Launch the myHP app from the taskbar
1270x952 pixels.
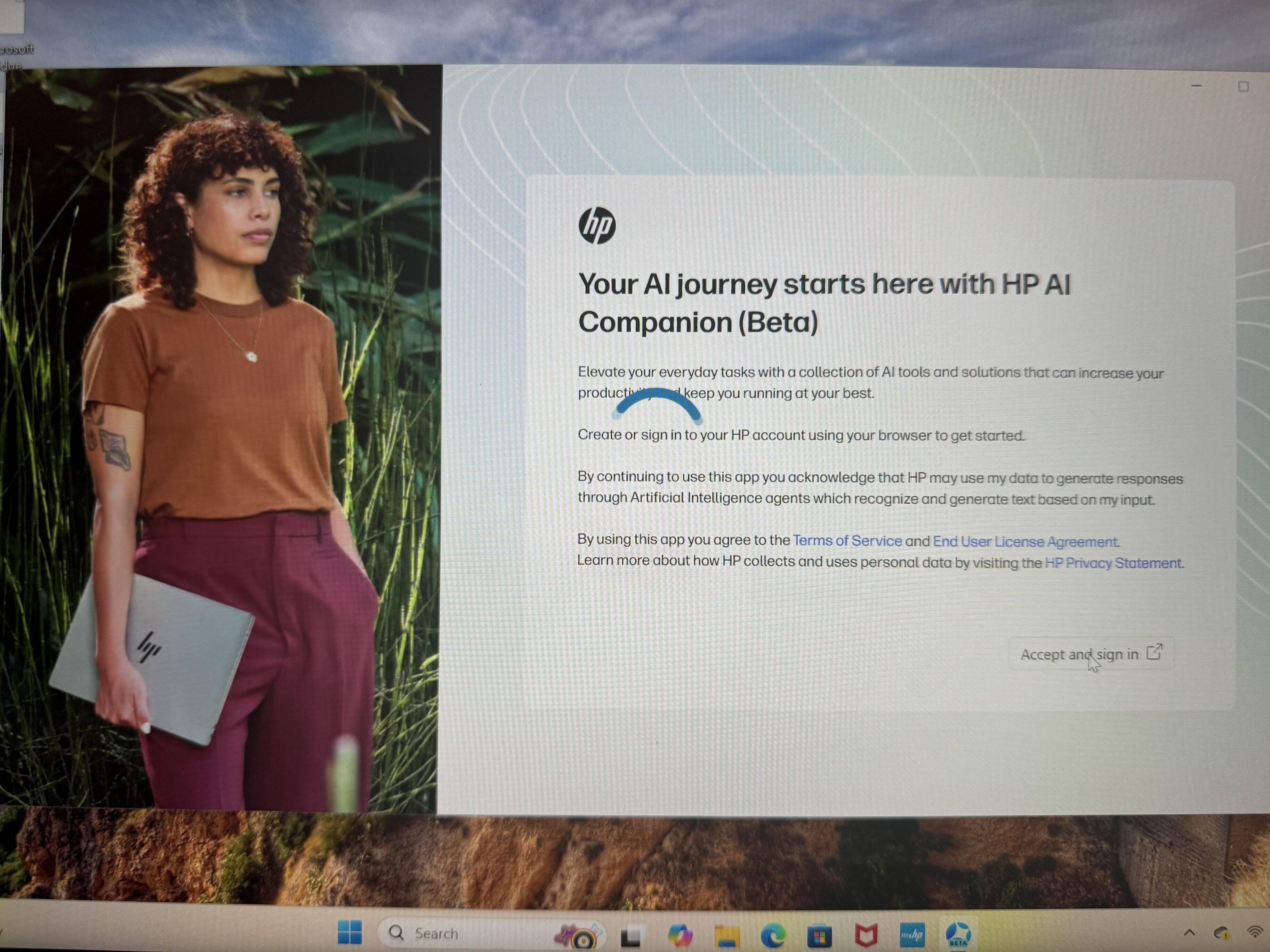pos(912,935)
